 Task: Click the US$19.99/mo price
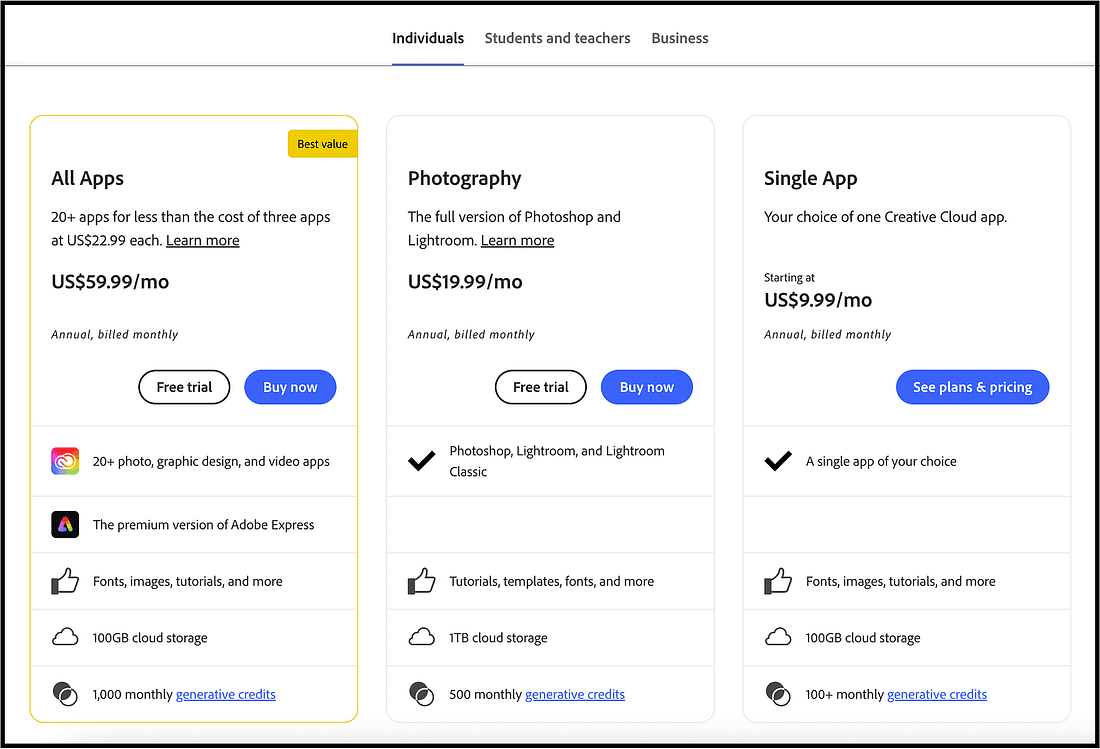[x=465, y=282]
